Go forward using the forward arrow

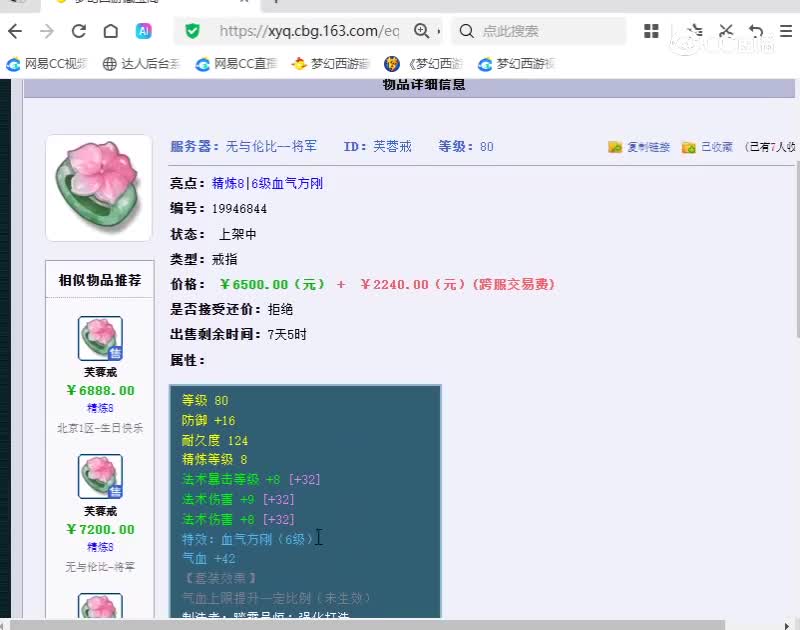click(x=47, y=32)
